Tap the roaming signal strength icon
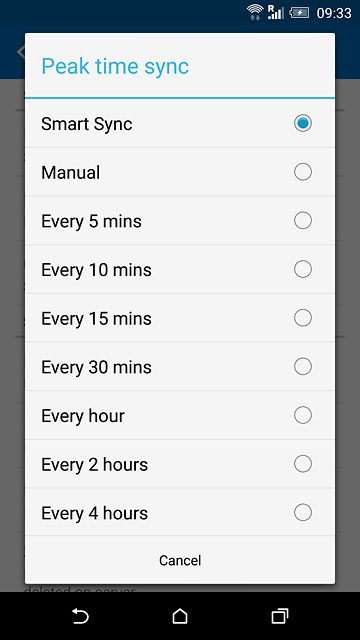Screen dimensions: 360x640 [x=276, y=12]
